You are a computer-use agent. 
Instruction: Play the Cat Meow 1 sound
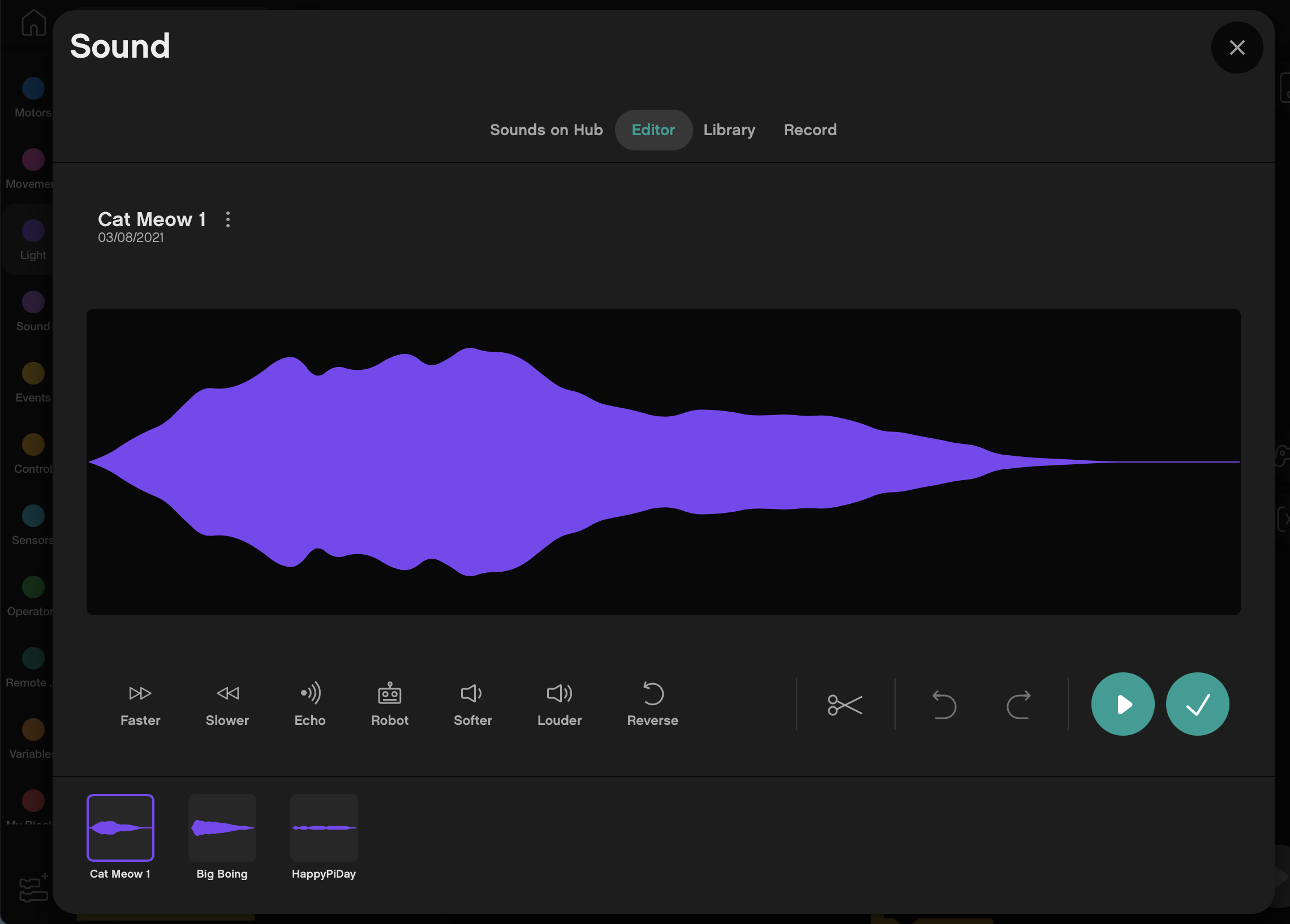[x=1122, y=704]
